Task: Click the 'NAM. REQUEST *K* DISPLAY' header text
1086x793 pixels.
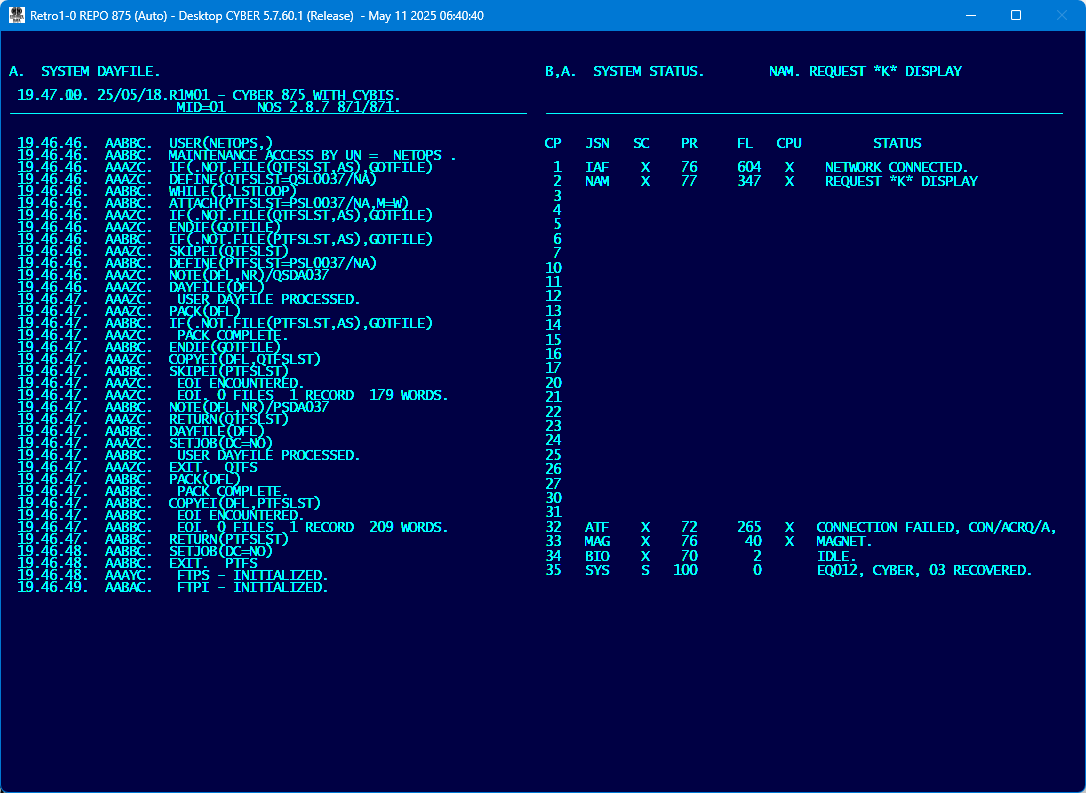Action: tap(864, 72)
